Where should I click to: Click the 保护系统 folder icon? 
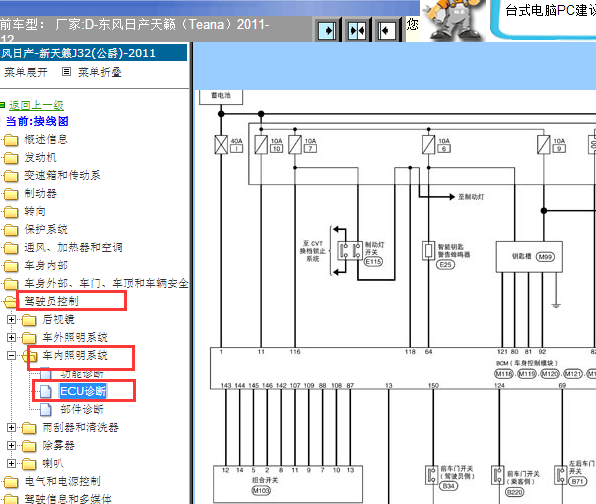(x=11, y=230)
